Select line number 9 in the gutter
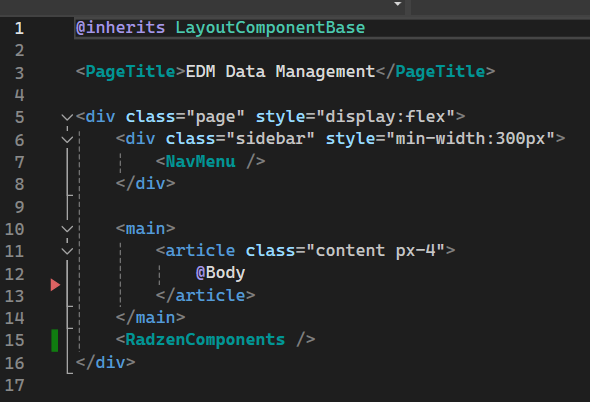590x402 pixels. click(x=19, y=207)
